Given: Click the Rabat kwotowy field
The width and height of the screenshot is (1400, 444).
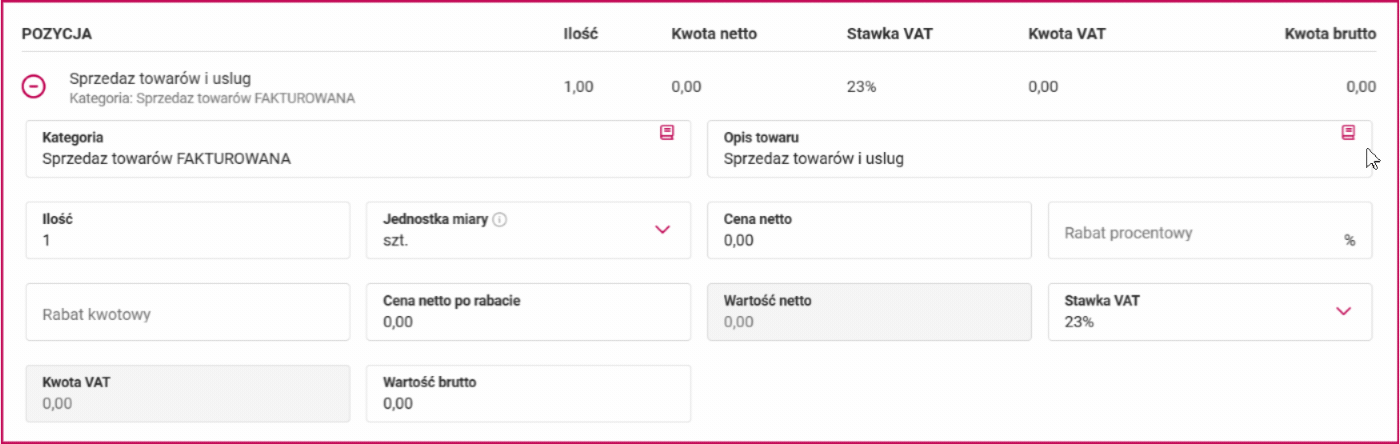Looking at the screenshot, I should [x=188, y=312].
